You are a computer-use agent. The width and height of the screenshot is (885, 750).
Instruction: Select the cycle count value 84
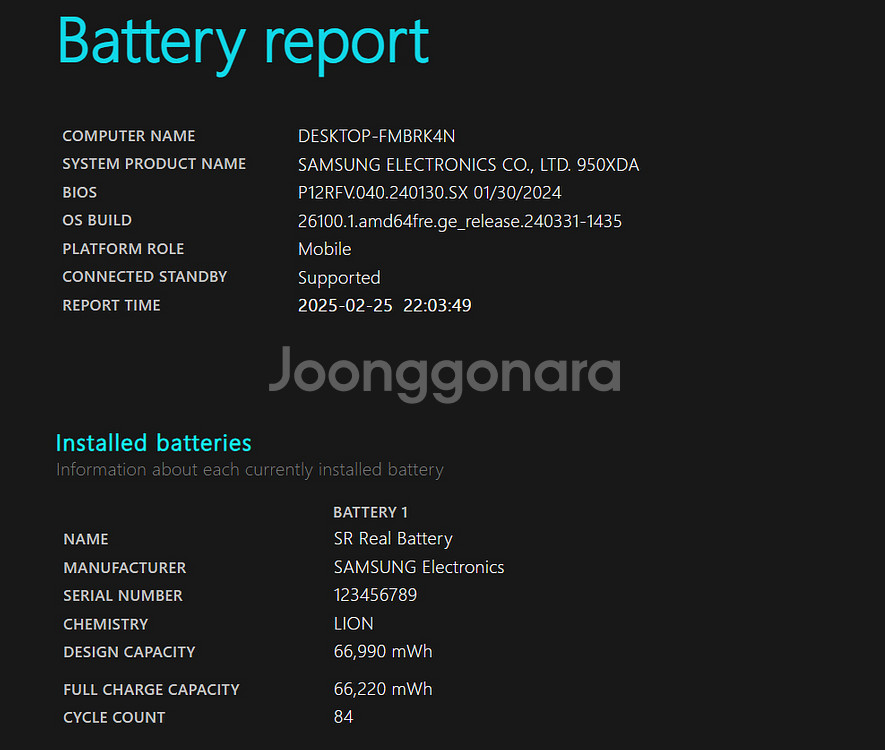pyautogui.click(x=343, y=717)
